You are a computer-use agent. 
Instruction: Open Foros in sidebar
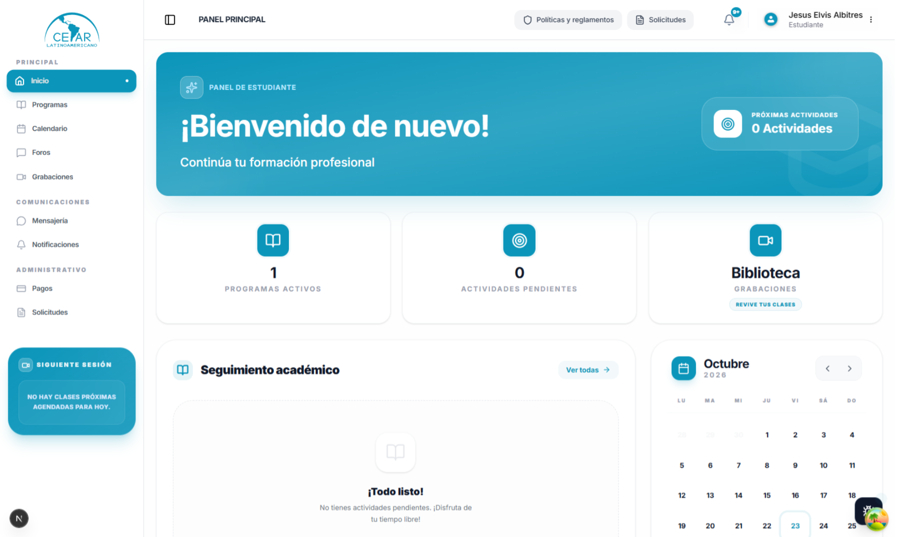point(72,153)
